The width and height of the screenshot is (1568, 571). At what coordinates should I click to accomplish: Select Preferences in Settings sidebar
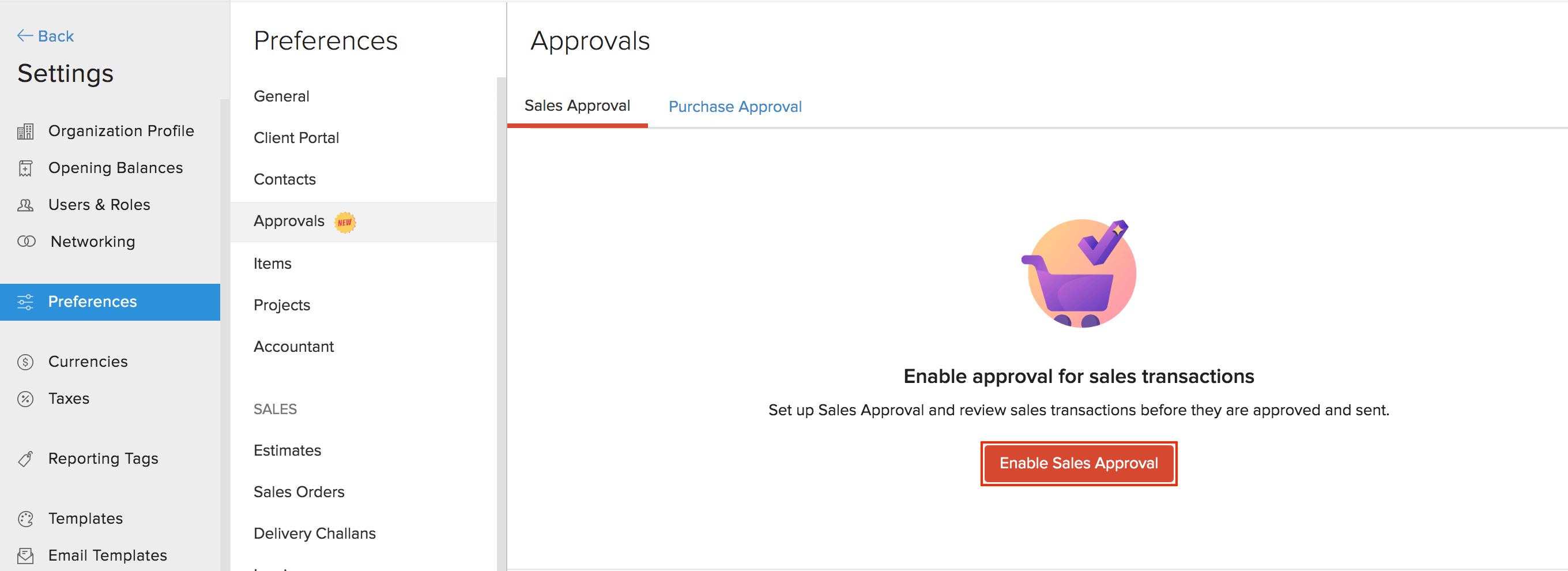[92, 302]
